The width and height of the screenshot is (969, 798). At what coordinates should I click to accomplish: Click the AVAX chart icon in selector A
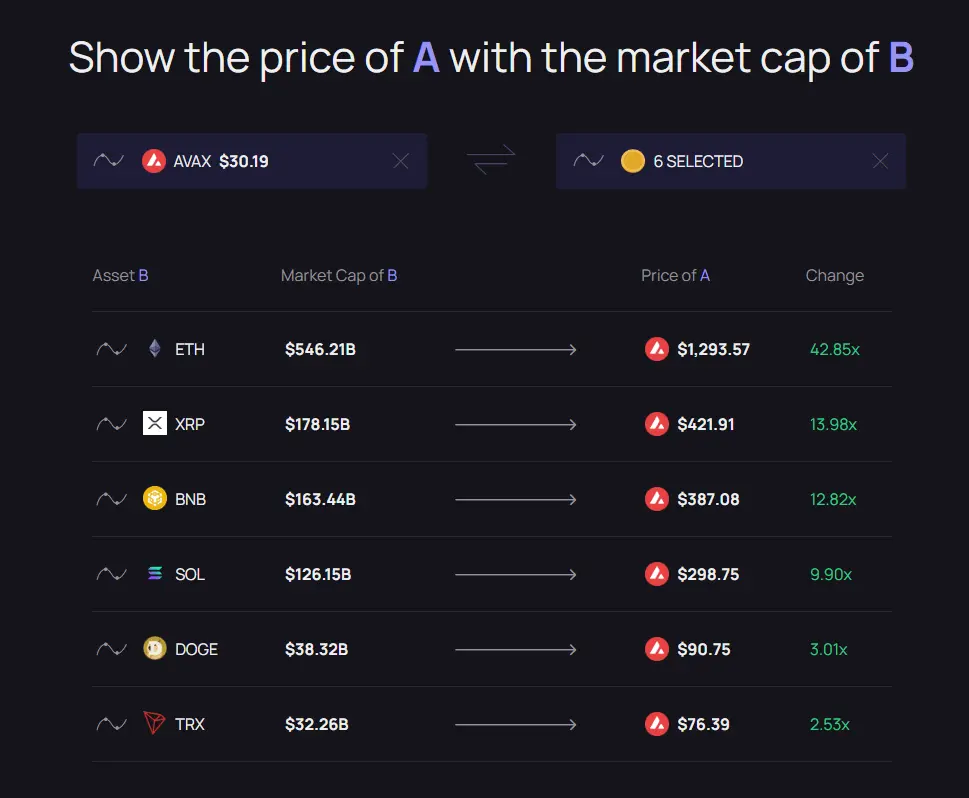tap(109, 161)
